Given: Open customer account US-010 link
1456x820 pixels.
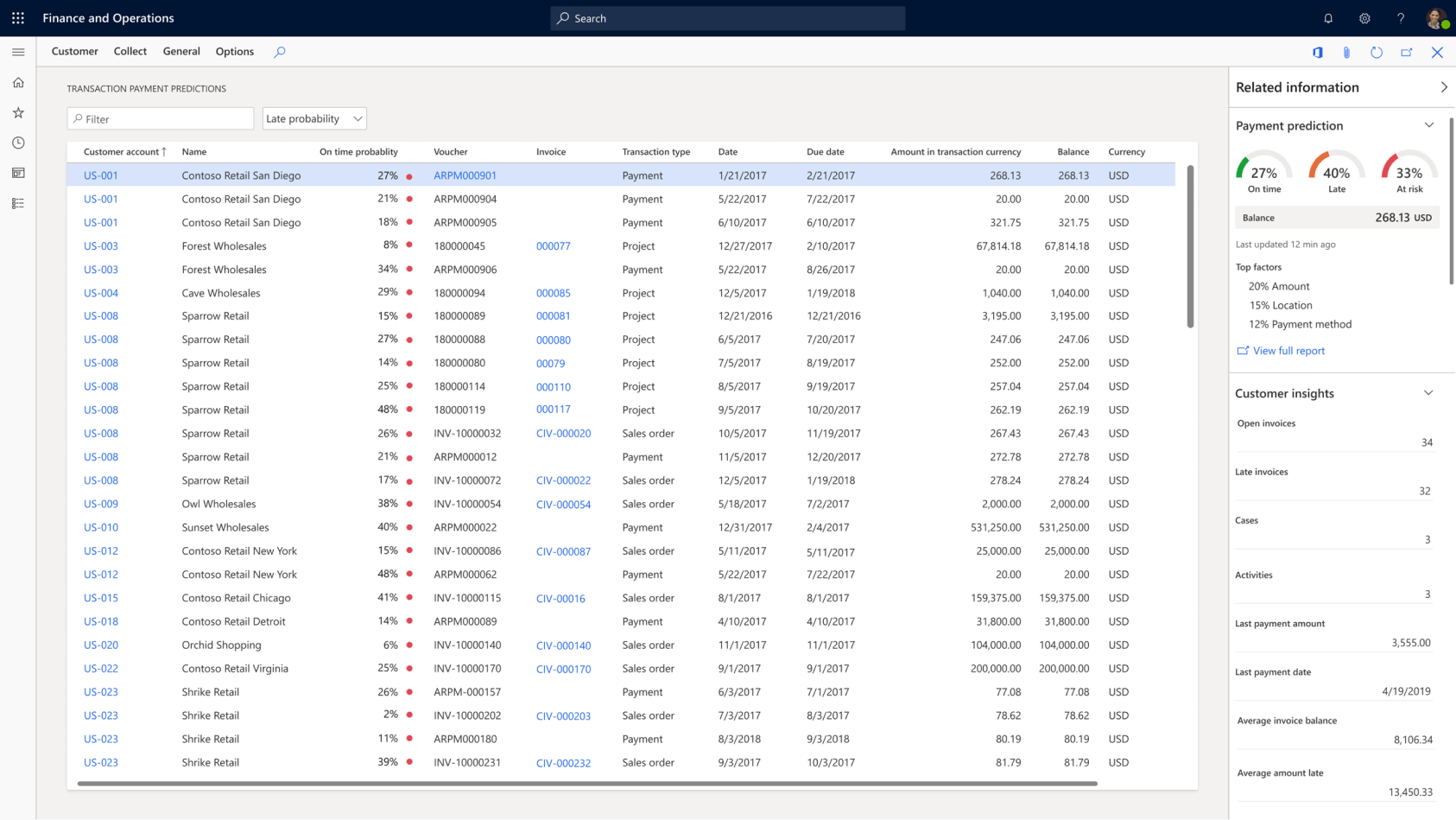Looking at the screenshot, I should click(x=101, y=527).
